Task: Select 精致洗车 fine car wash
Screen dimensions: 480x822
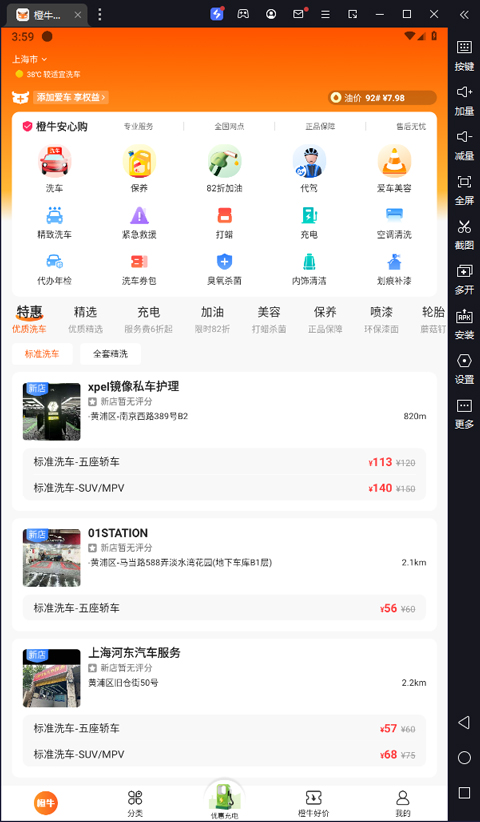Action: [x=54, y=223]
